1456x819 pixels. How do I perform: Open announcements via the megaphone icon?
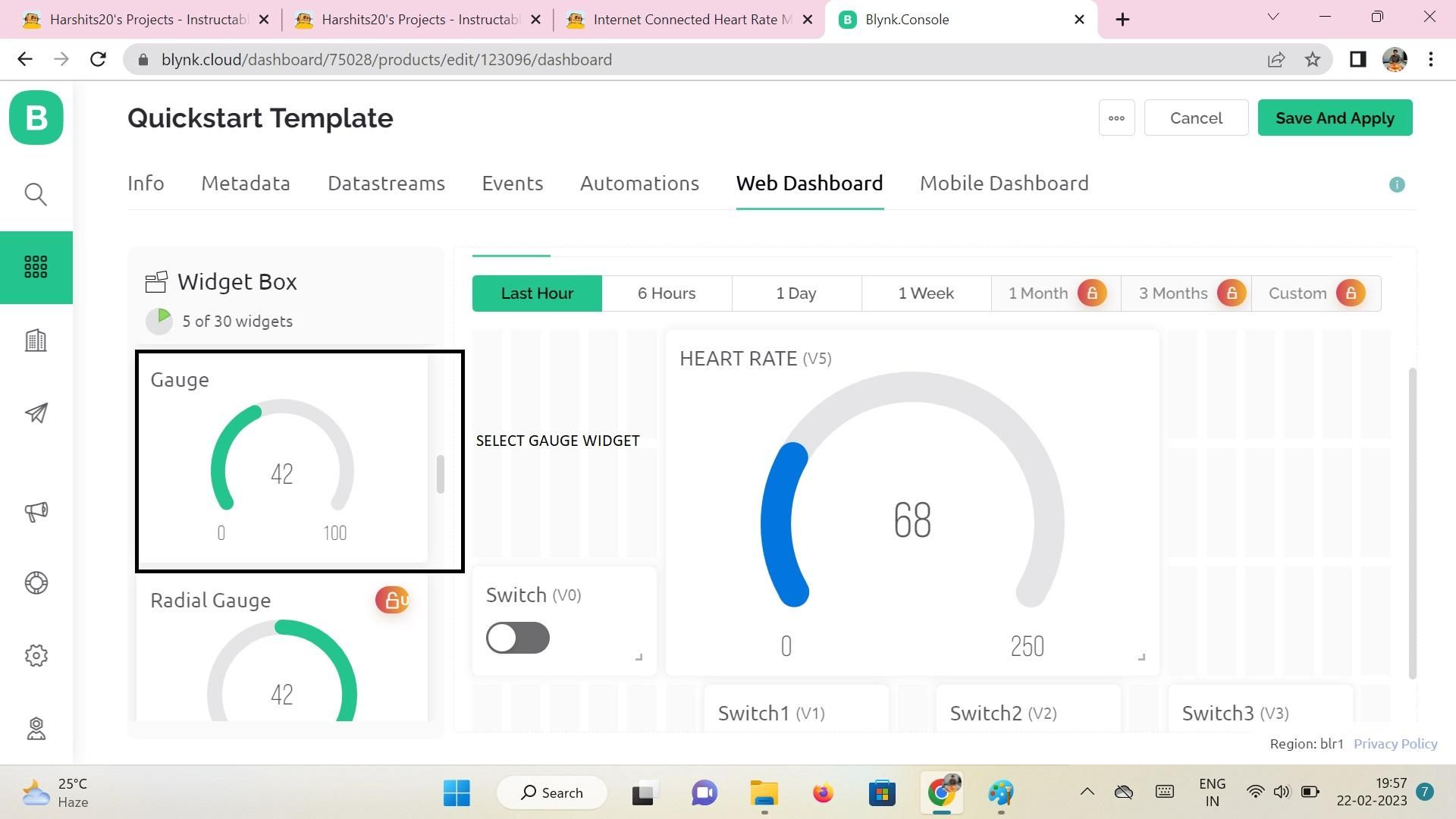click(x=36, y=512)
